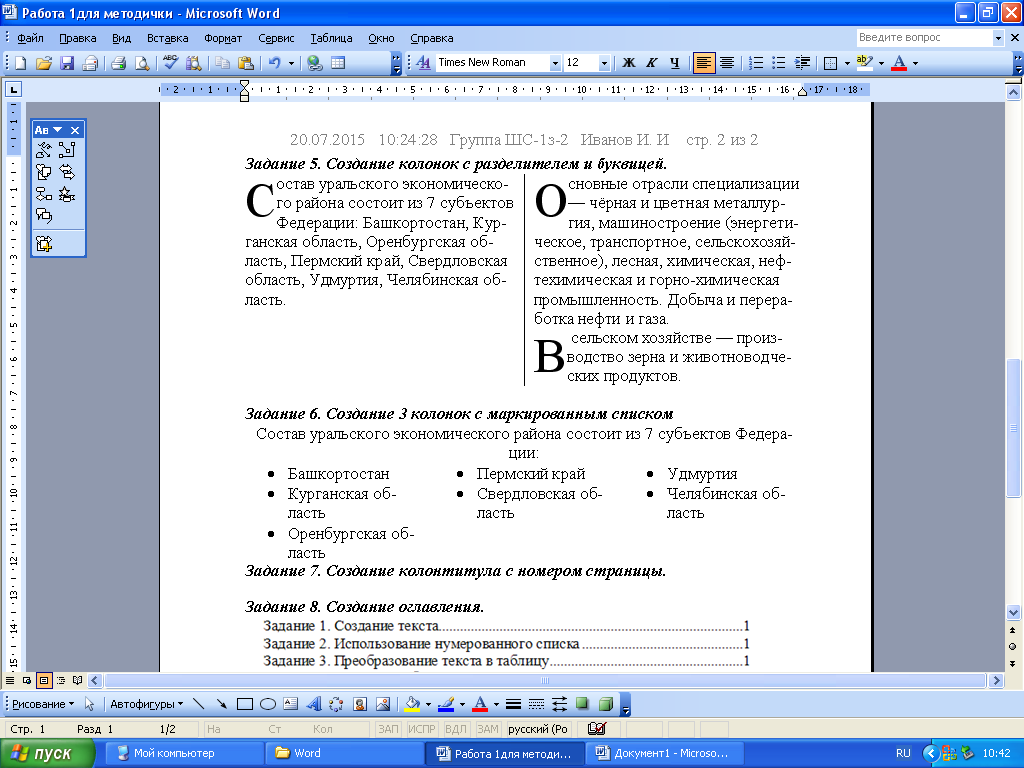Image resolution: width=1024 pixels, height=768 pixels.
Task: Insert WordArt object
Action: (313, 704)
